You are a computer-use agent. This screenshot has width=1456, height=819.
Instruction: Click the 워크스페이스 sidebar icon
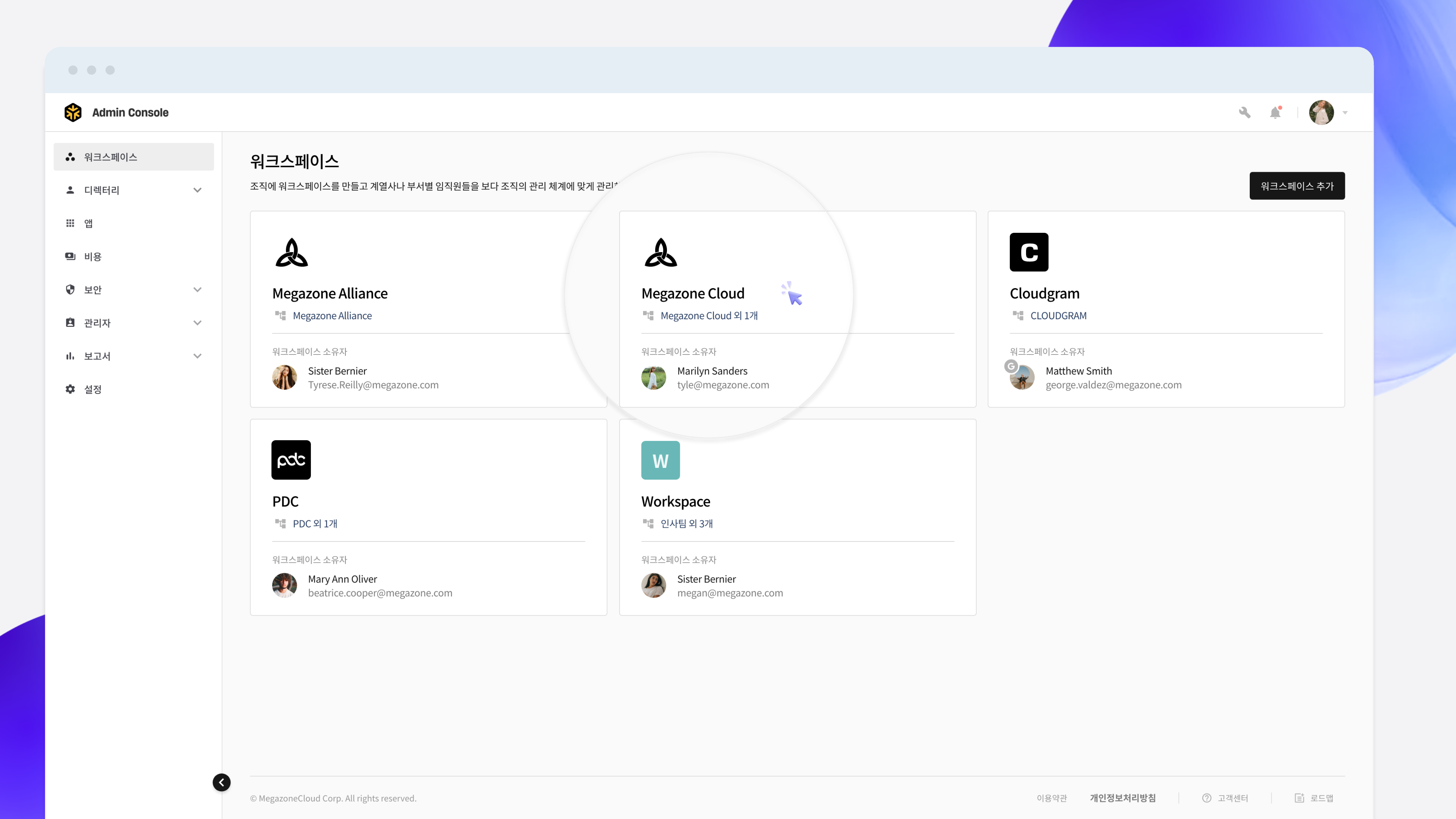click(70, 157)
